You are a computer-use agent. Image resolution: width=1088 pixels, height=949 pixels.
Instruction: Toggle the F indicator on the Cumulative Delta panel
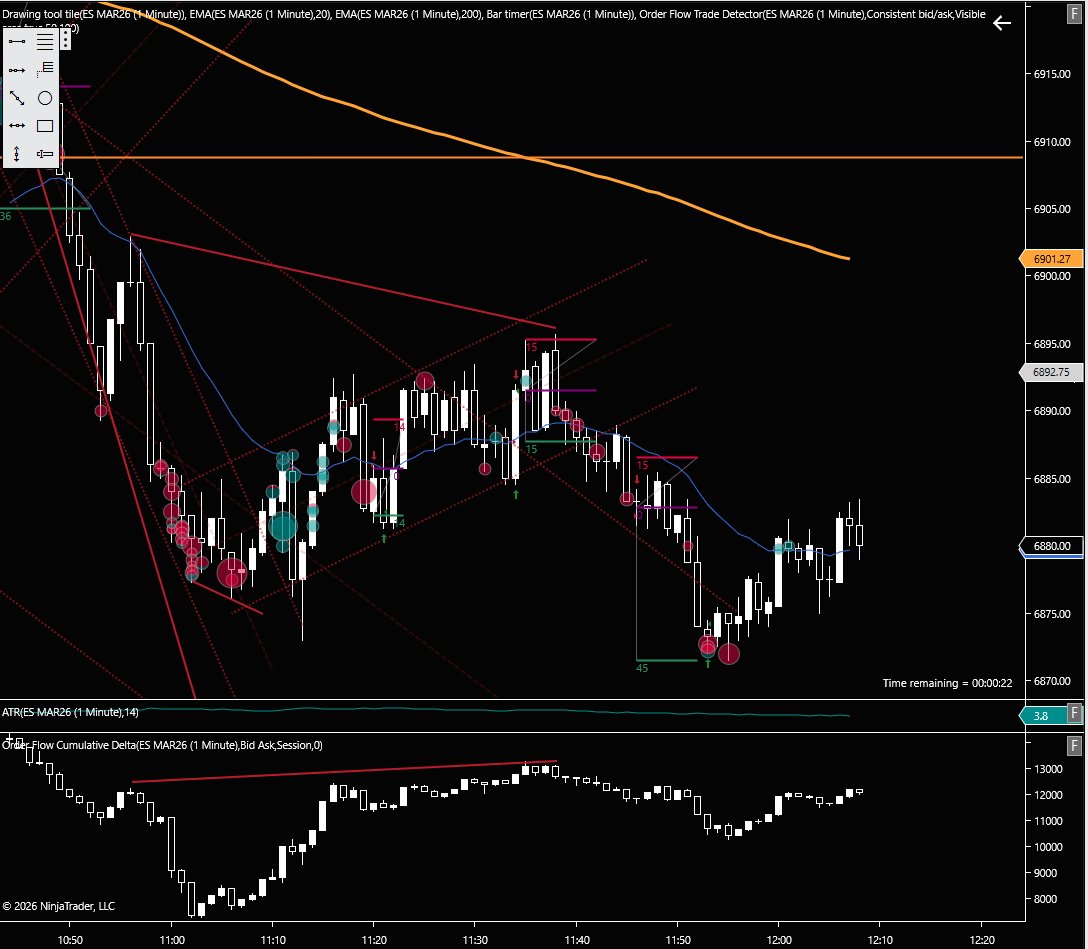(x=1073, y=745)
